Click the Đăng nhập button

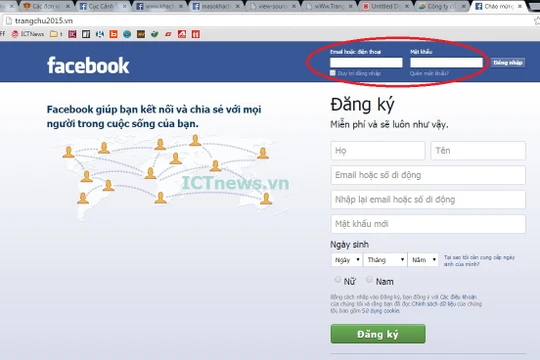pos(508,63)
